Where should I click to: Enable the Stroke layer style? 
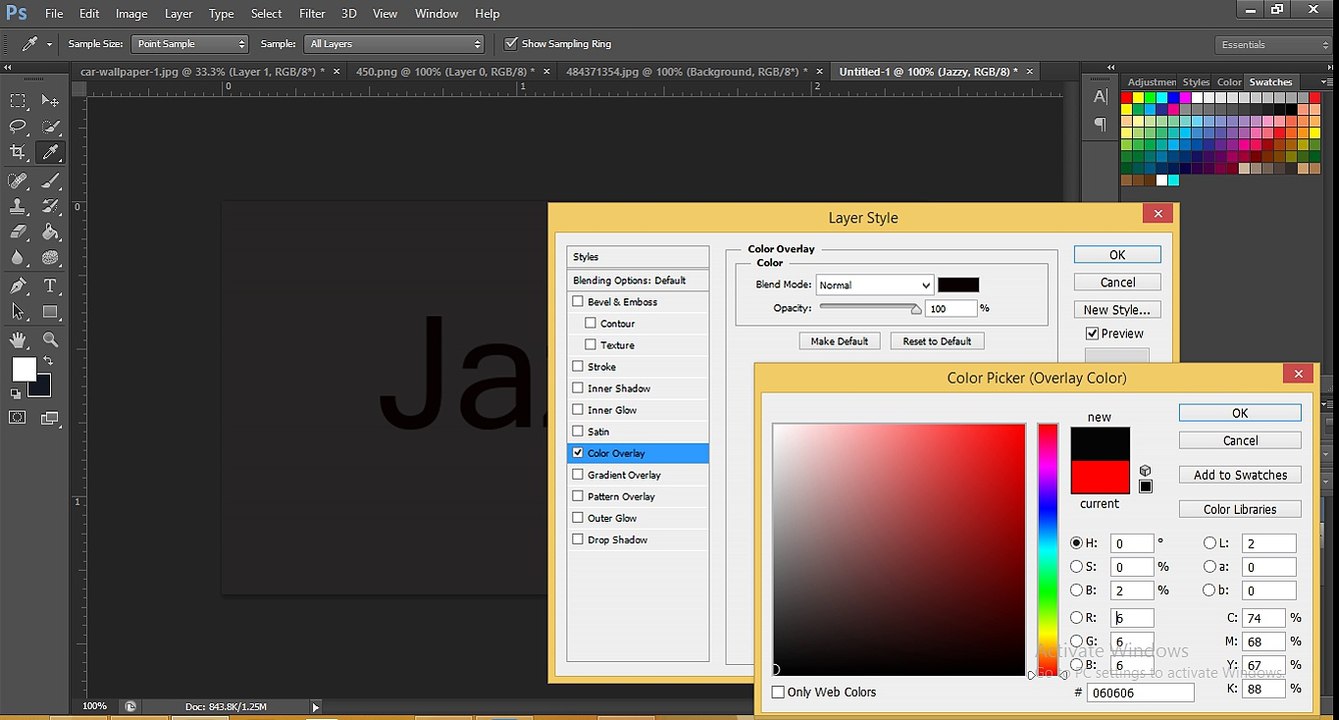tap(578, 367)
